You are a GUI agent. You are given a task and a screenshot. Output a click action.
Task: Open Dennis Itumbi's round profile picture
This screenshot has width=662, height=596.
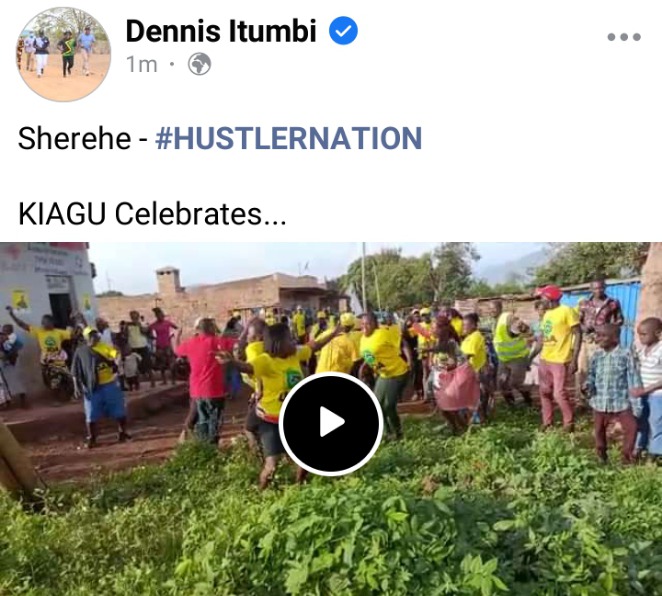tap(64, 54)
